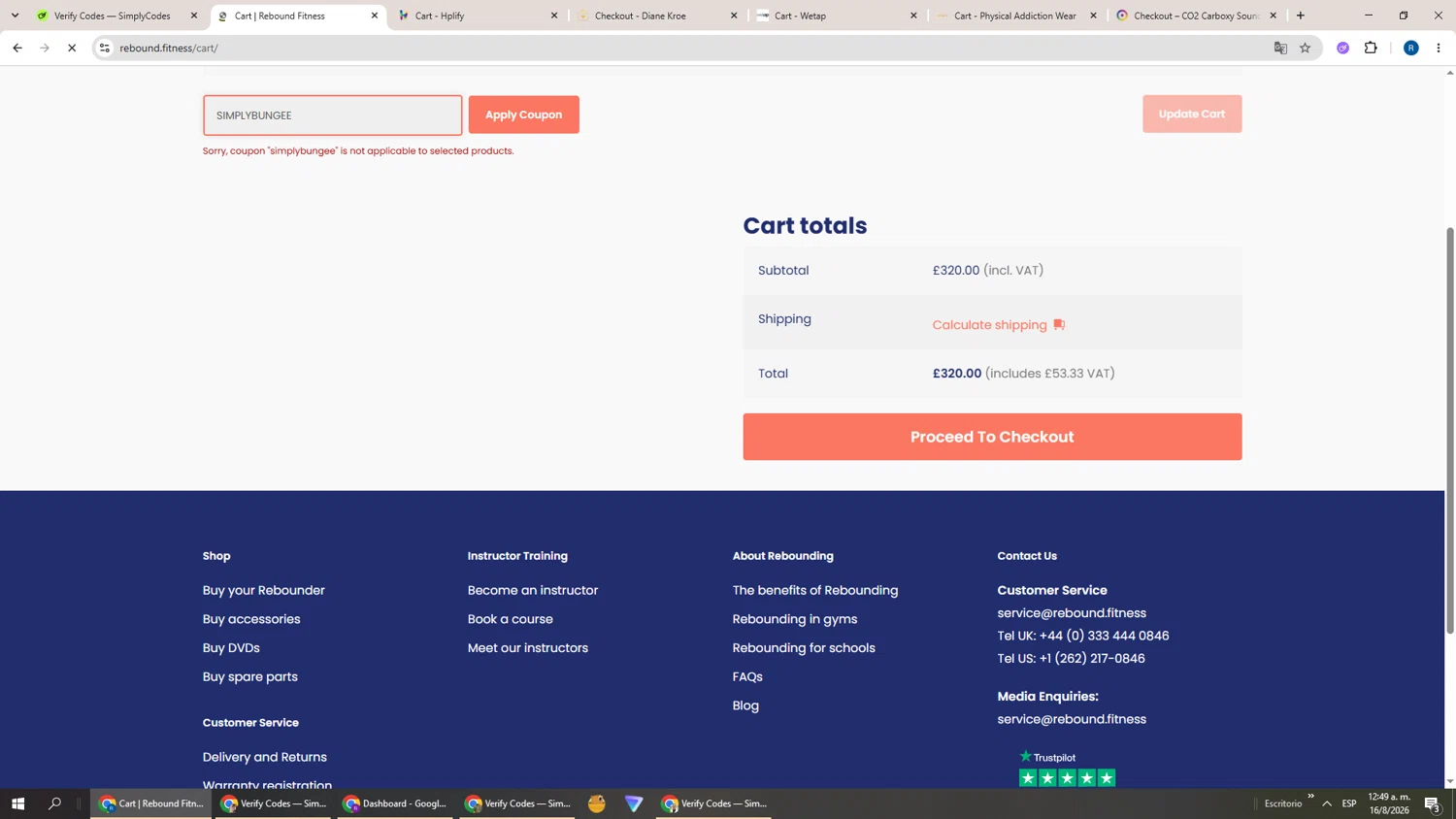1456x819 pixels.
Task: Open the Trustpilot rating widget
Action: click(x=1067, y=768)
